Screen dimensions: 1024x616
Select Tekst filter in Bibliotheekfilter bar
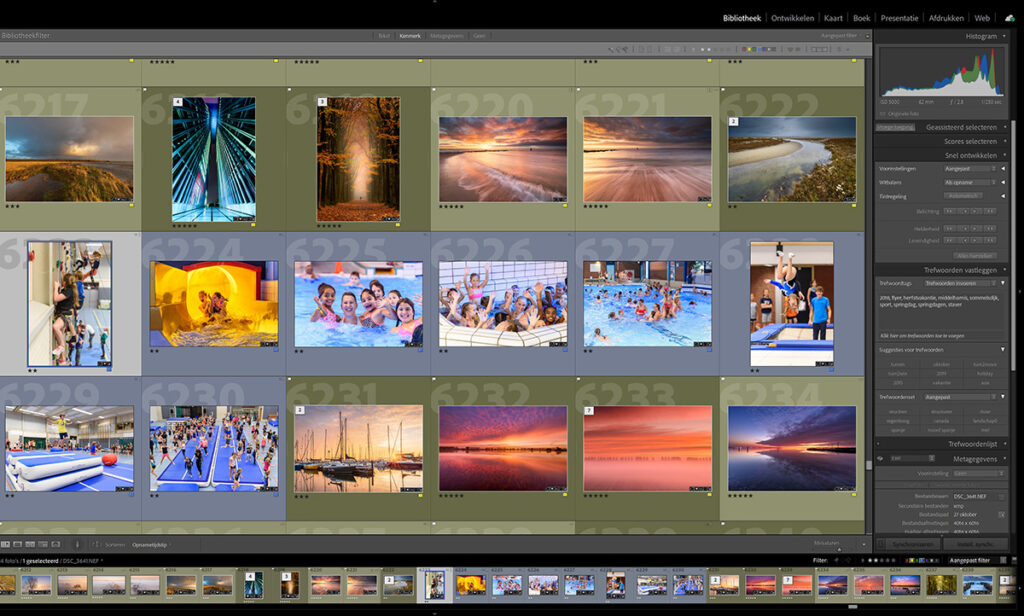[384, 36]
